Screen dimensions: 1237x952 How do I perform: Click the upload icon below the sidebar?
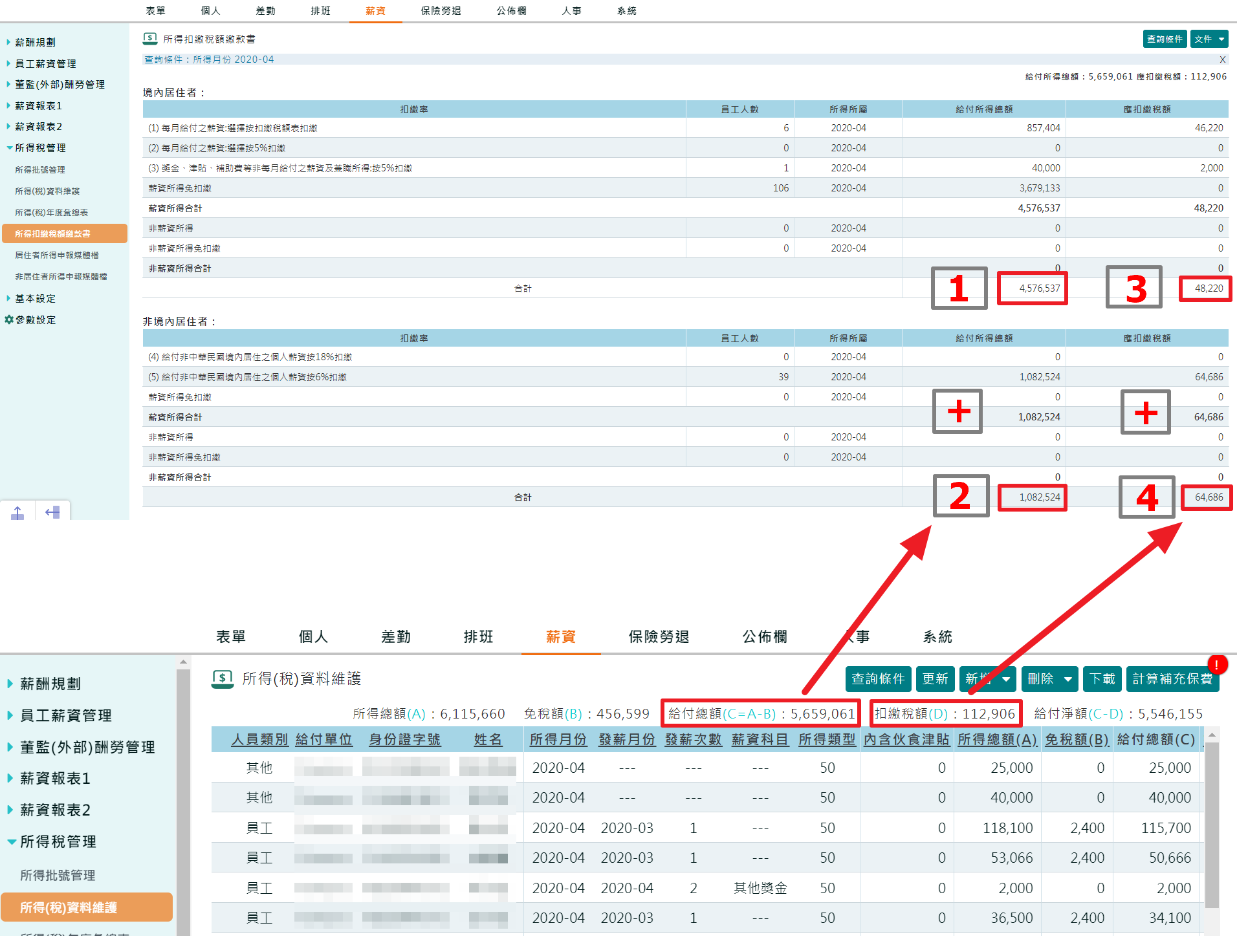pos(17,512)
